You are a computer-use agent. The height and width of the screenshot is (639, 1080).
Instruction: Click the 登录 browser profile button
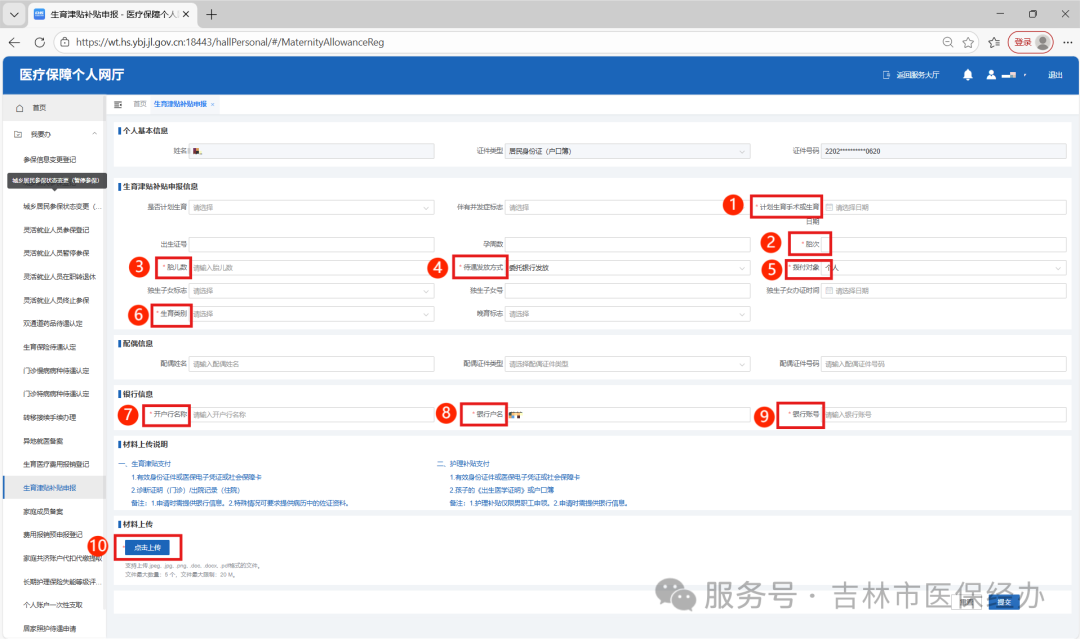(1030, 42)
